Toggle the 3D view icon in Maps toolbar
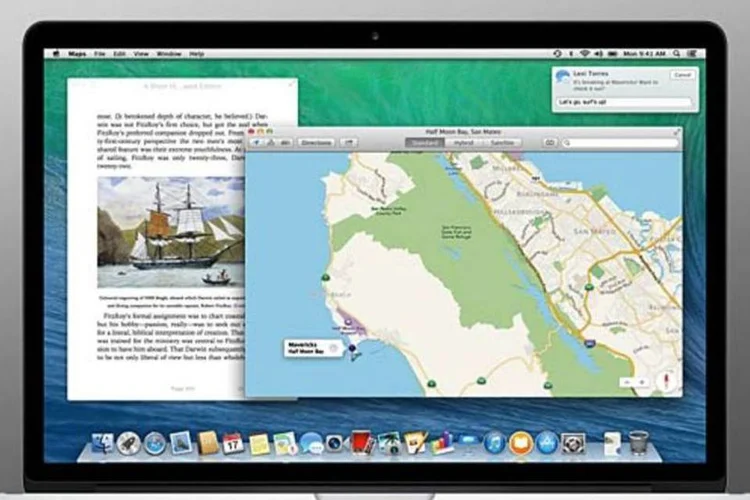 point(271,143)
